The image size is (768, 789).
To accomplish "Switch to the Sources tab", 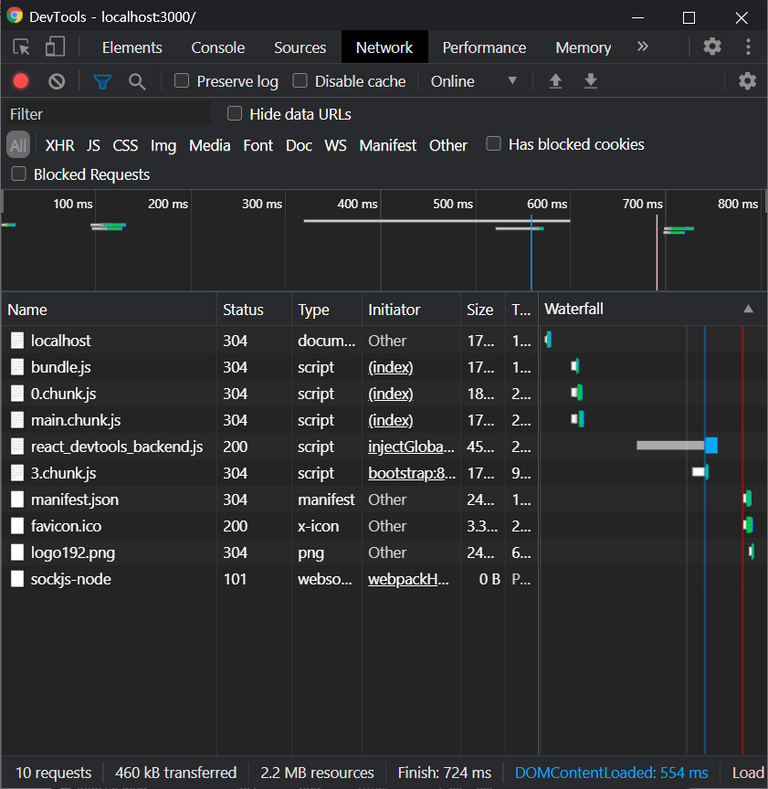I will pos(300,47).
